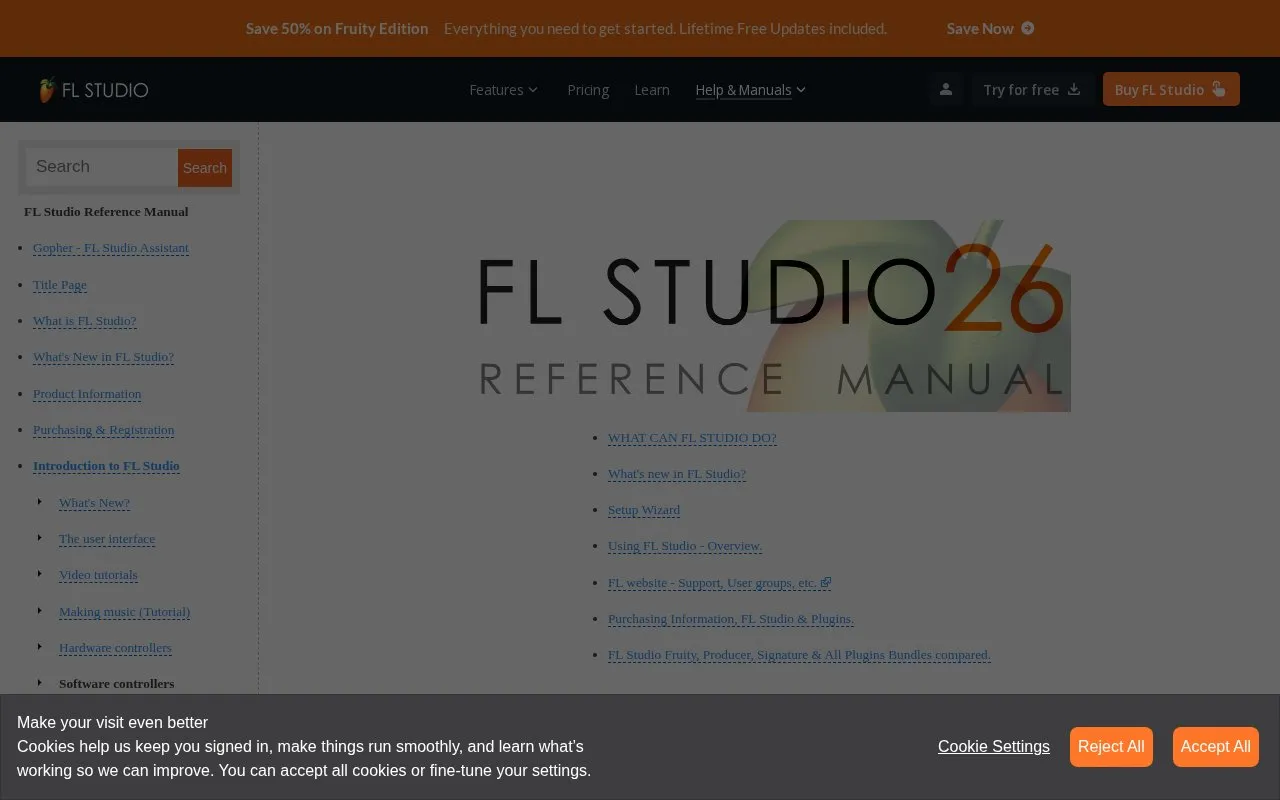Open the Title Page sidebar link
1280x800 pixels.
click(x=60, y=285)
